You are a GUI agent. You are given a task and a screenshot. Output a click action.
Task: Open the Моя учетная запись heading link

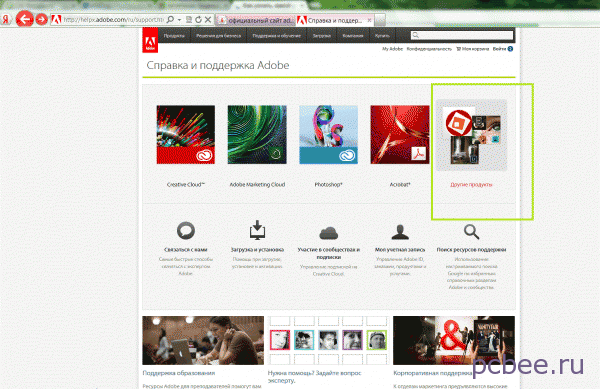400,249
